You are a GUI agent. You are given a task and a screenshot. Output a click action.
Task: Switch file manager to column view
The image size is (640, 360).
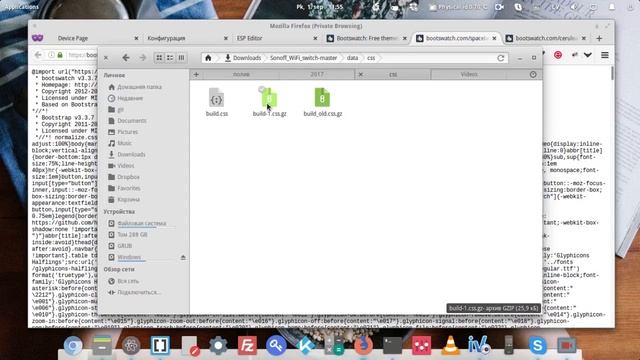181,58
